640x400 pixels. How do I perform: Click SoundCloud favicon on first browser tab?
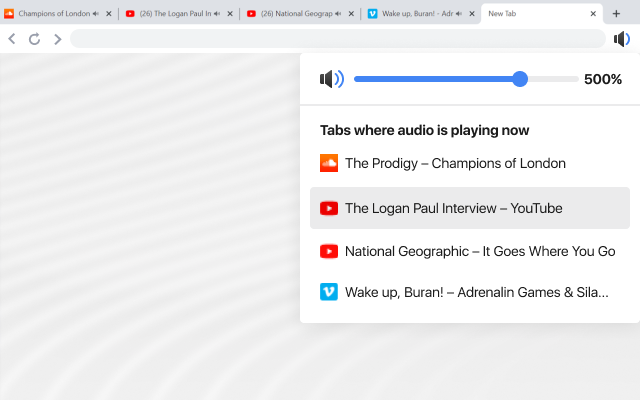point(9,13)
